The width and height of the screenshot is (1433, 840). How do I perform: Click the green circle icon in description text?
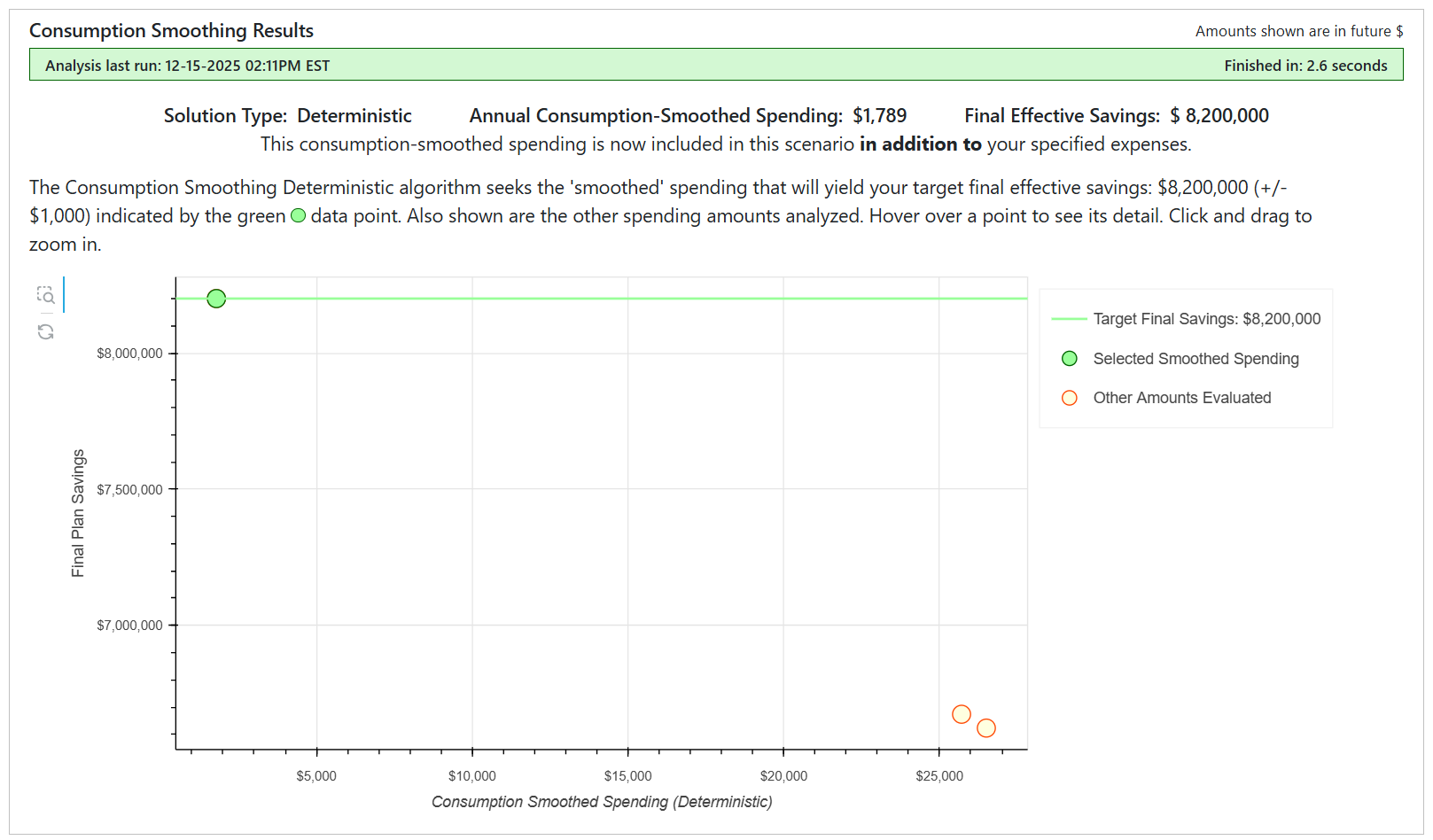tap(299, 216)
